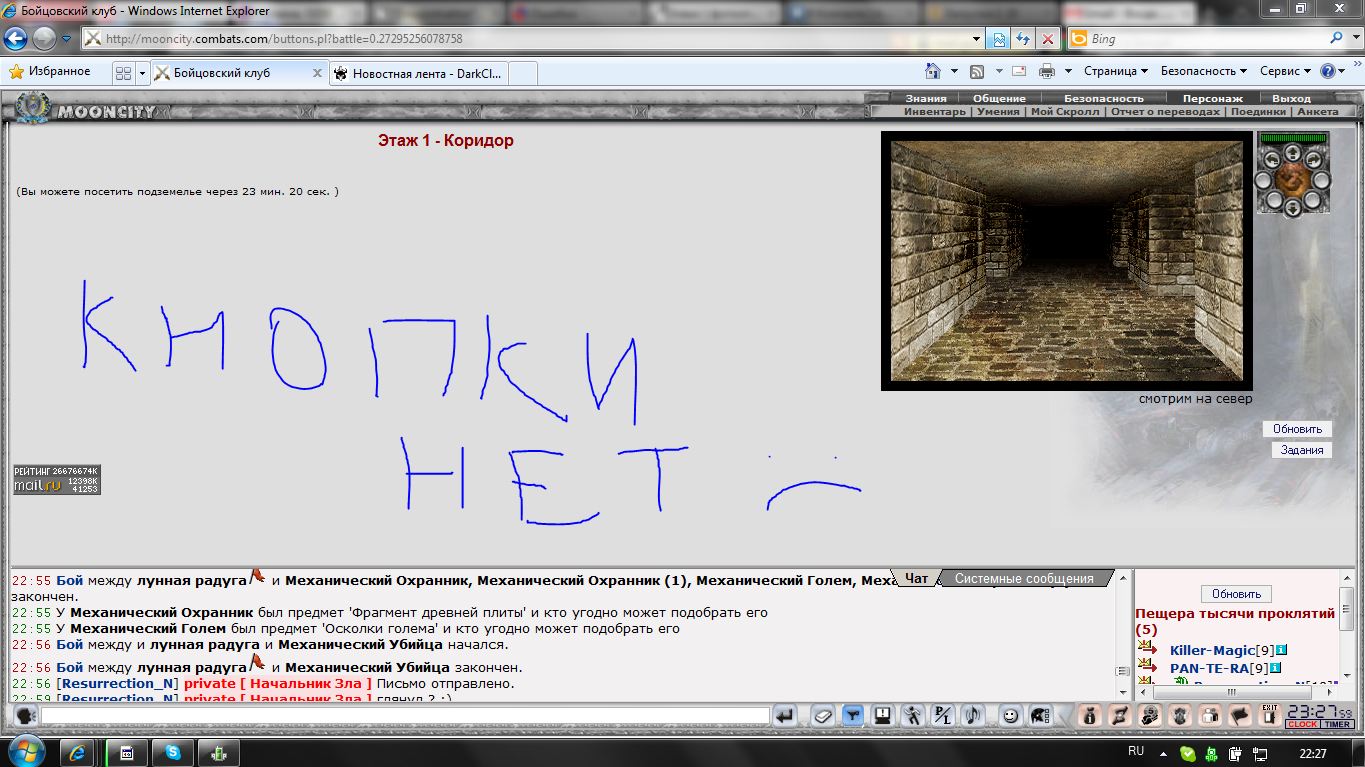Click the Обновить button under the dungeon view

point(1297,429)
